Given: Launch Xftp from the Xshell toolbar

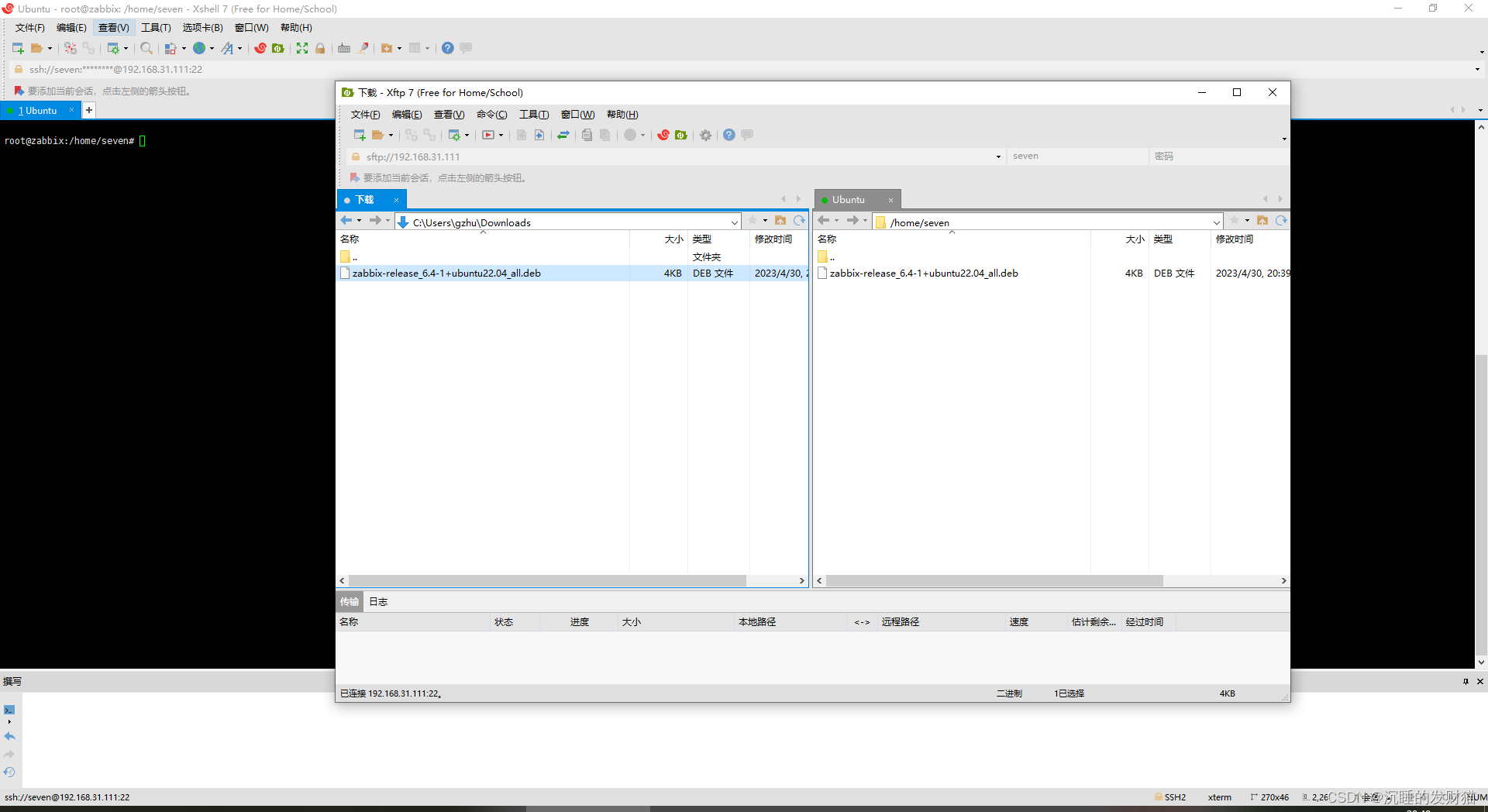Looking at the screenshot, I should click(278, 48).
